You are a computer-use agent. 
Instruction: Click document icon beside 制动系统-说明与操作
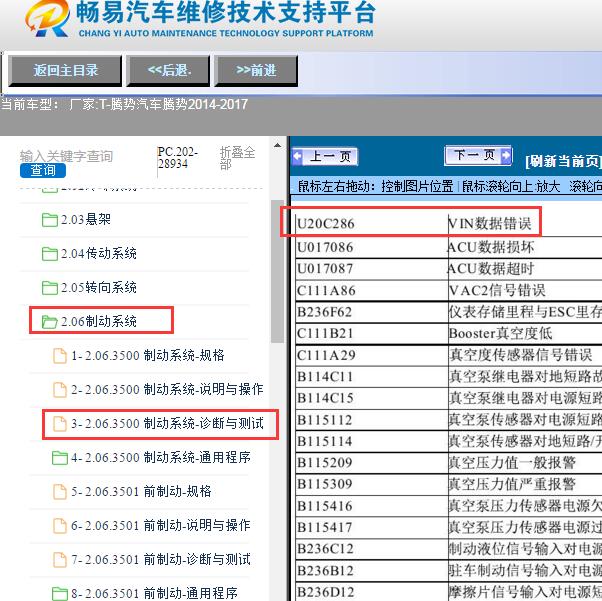[x=60, y=389]
